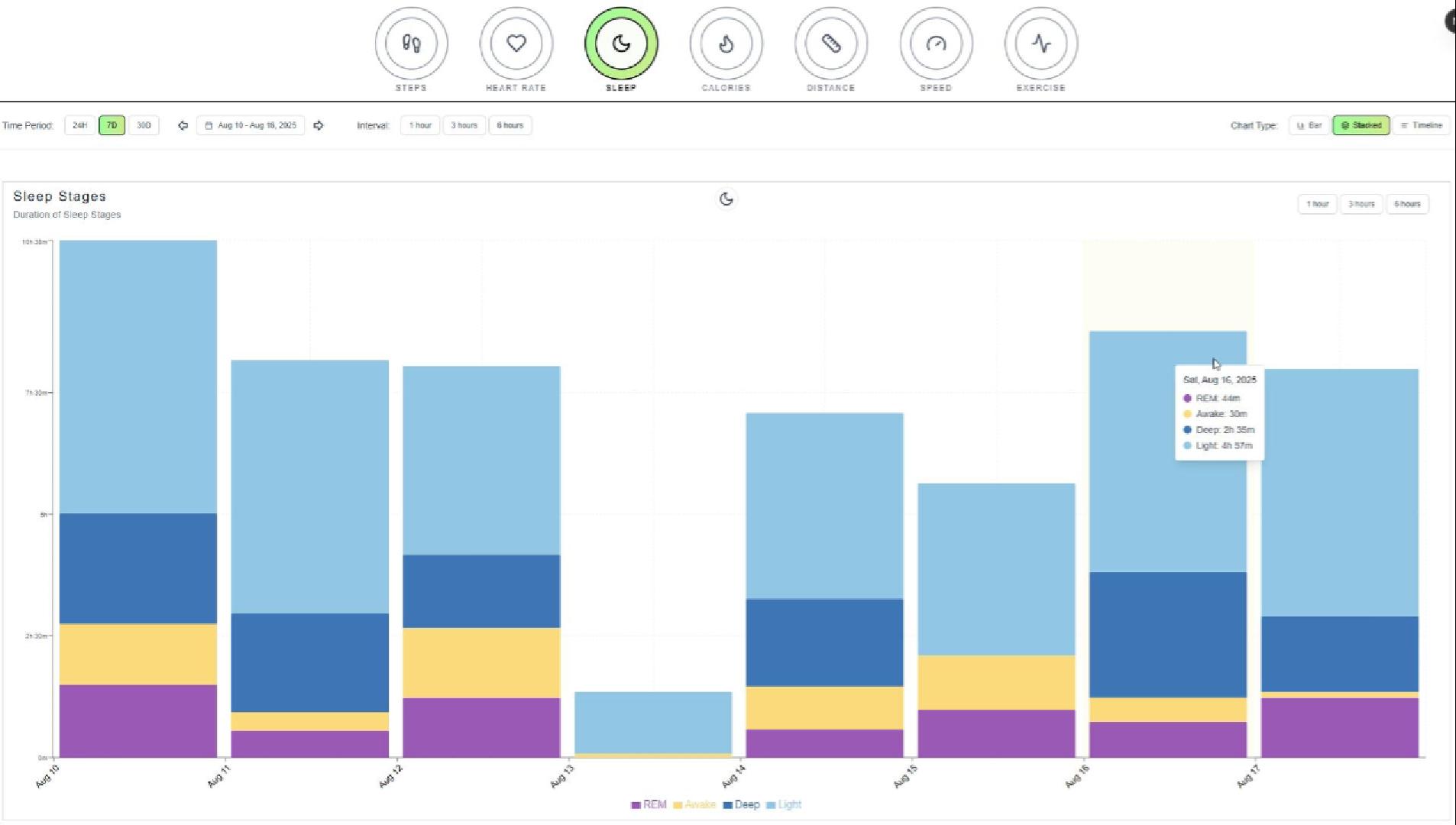
Task: Select the Heart Rate icon
Action: pyautogui.click(x=516, y=44)
